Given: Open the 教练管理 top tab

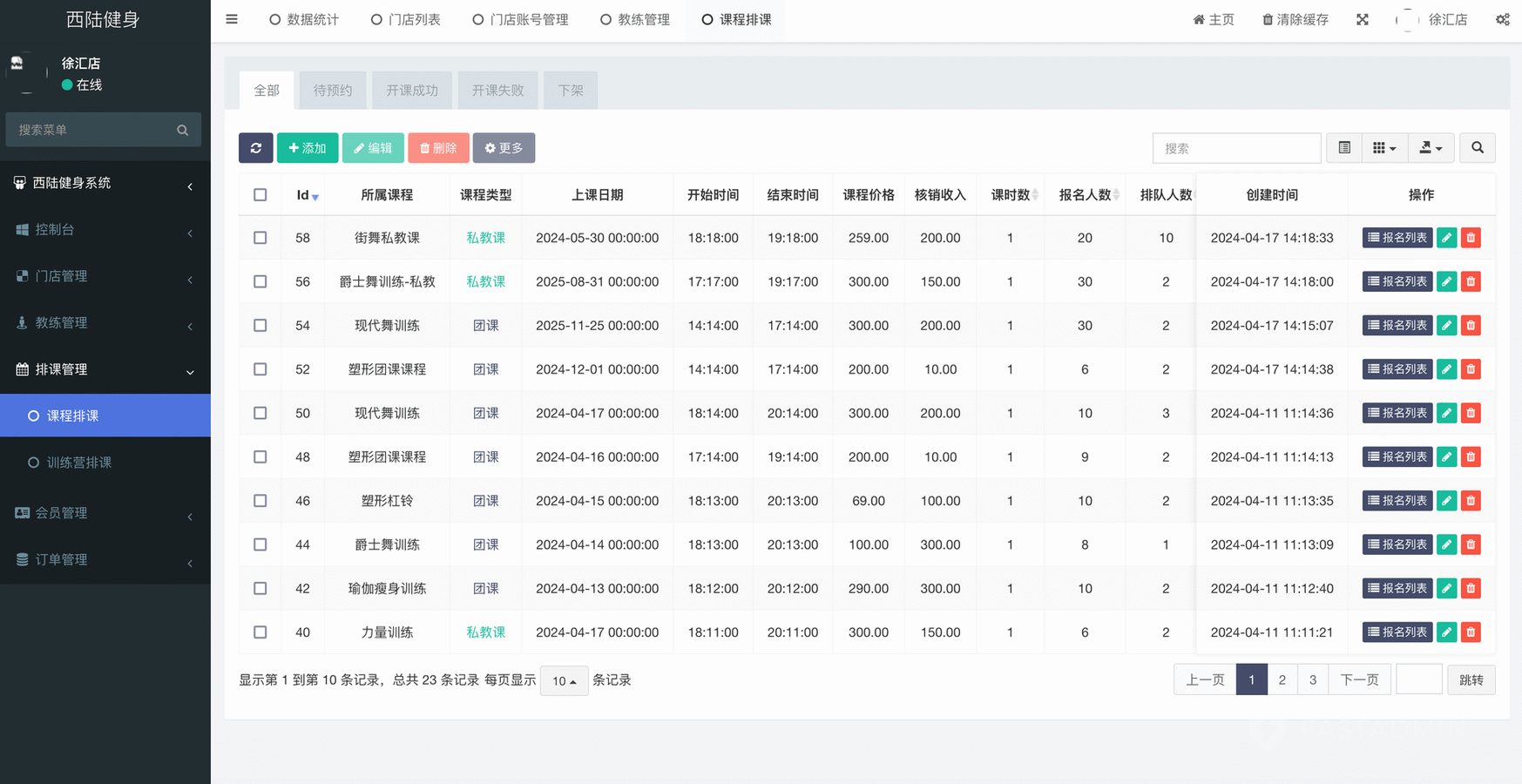Looking at the screenshot, I should pos(635,19).
